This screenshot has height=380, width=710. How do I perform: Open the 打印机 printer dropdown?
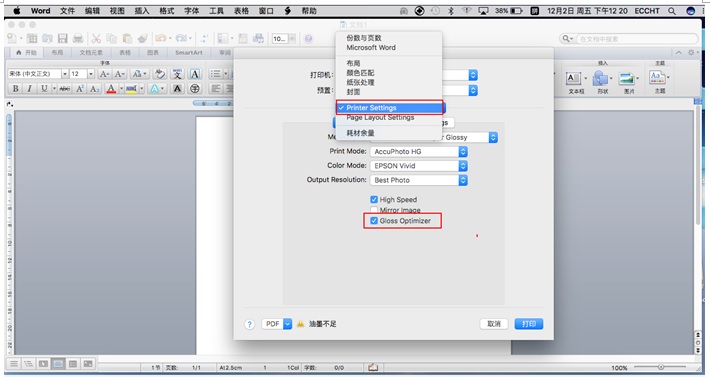473,75
